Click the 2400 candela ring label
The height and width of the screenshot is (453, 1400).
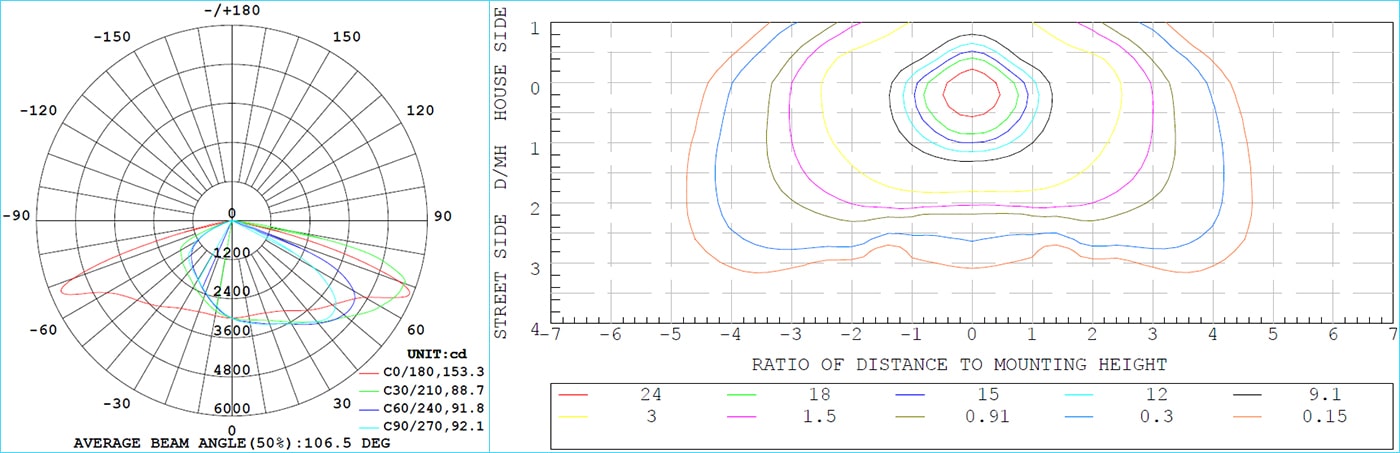pos(232,292)
